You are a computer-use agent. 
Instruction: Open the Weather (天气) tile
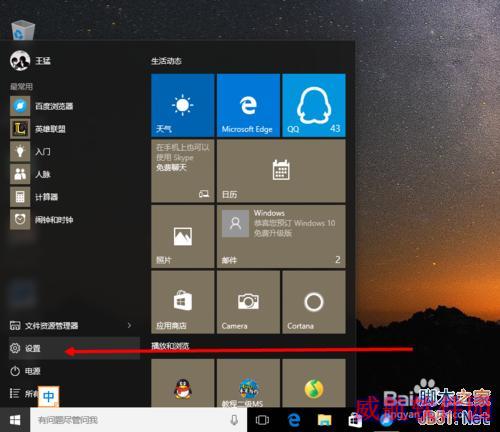pos(183,105)
